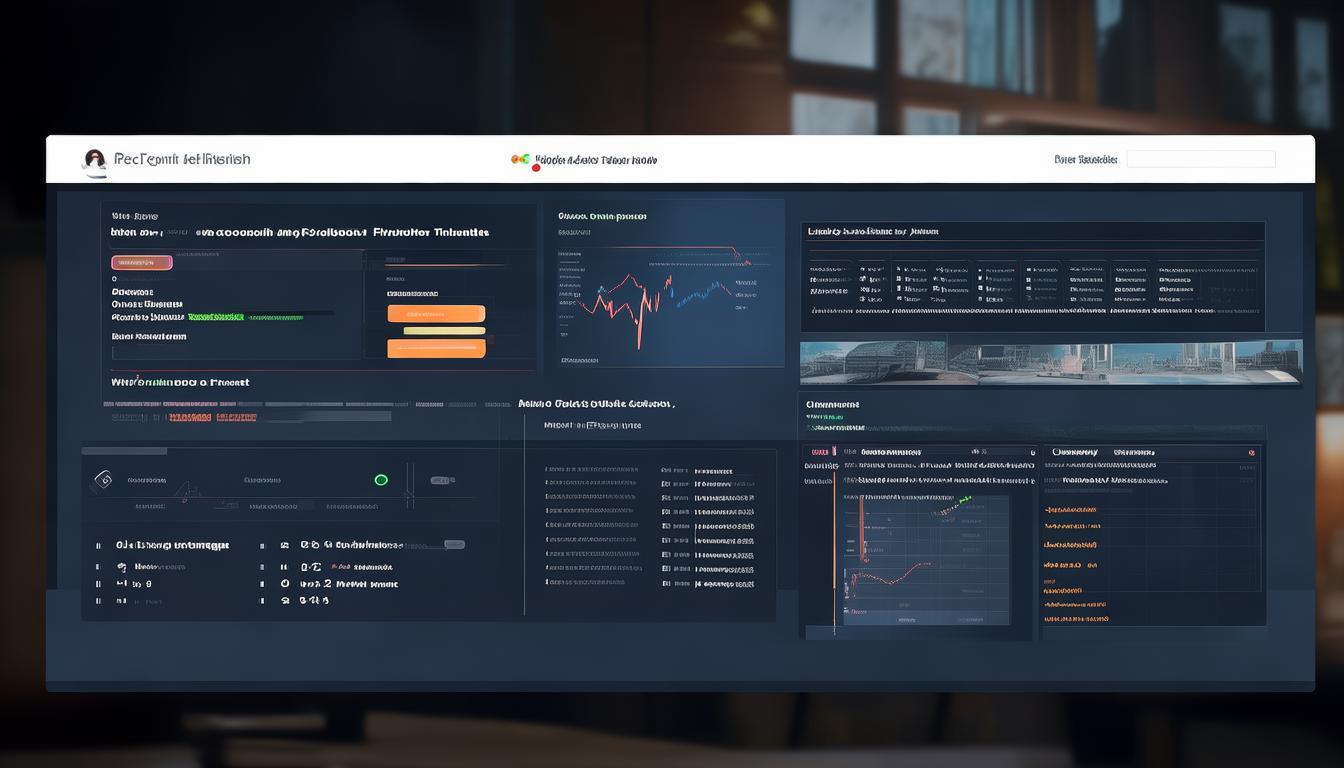Image resolution: width=1344 pixels, height=768 pixels.
Task: Click the user avatar icon in header
Action: [x=95, y=161]
